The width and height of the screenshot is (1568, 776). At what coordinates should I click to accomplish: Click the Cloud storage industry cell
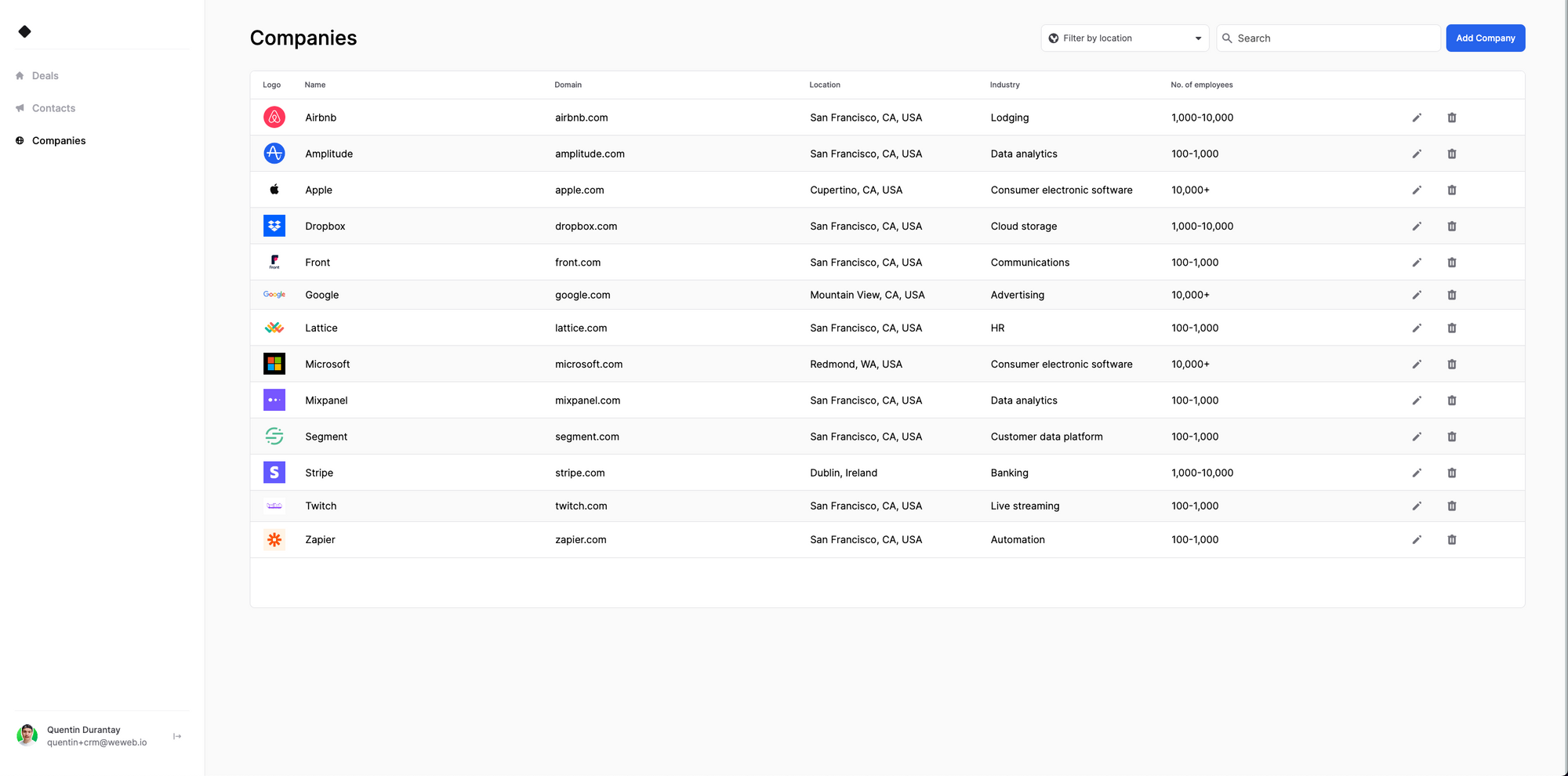tap(1024, 226)
